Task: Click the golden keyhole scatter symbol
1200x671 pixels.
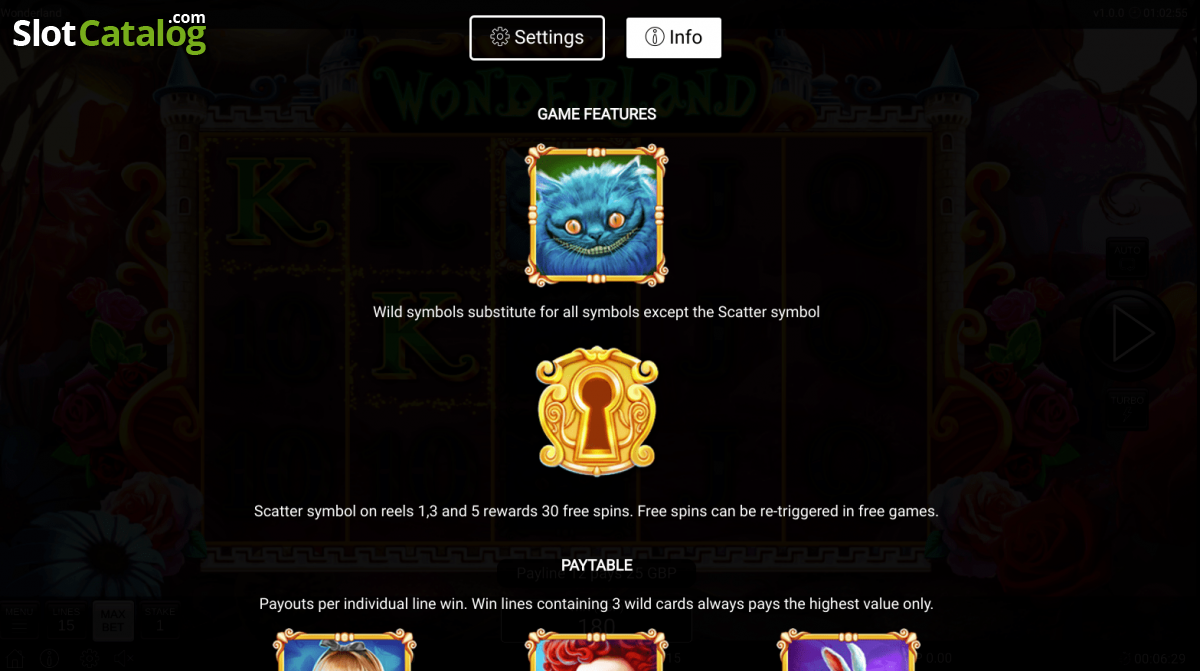Action: tap(597, 410)
